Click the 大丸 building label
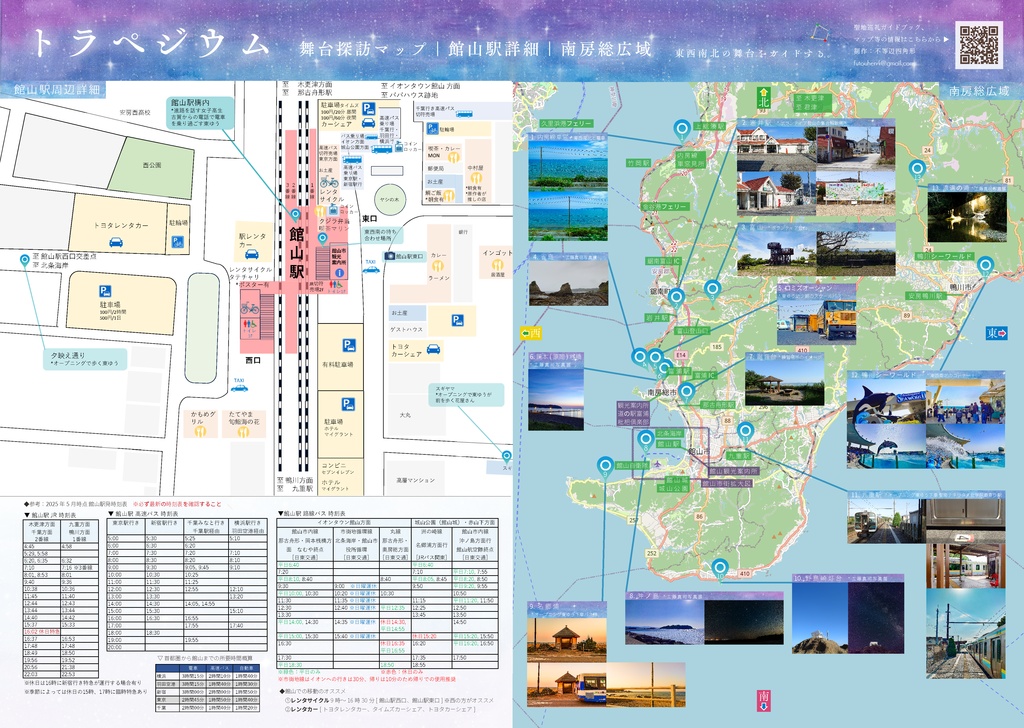 [405, 415]
